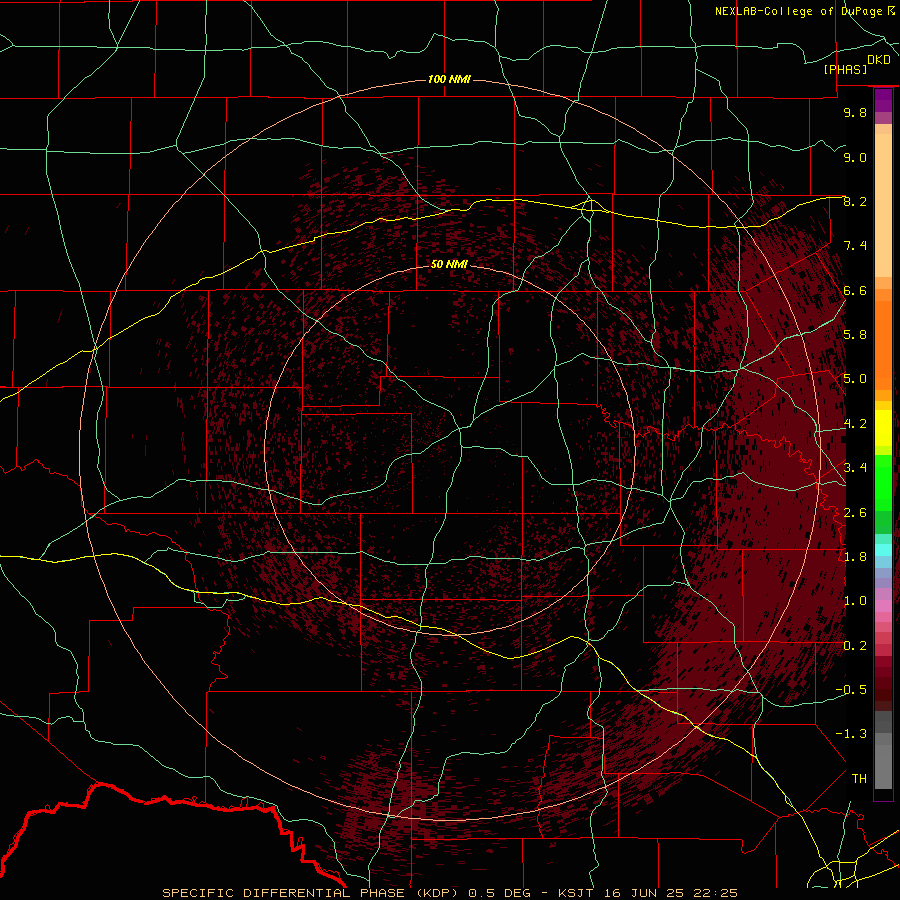This screenshot has width=900, height=900.
Task: Select the yellow segment of the color bar
Action: tap(883, 428)
